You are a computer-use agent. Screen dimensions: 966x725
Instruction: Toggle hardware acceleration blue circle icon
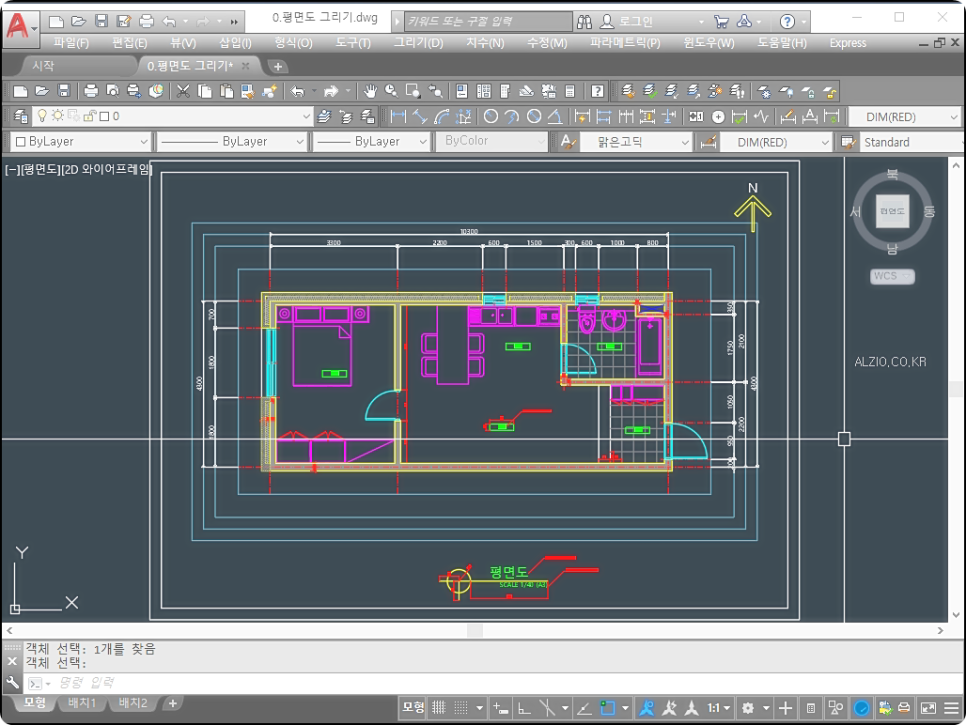[x=862, y=708]
